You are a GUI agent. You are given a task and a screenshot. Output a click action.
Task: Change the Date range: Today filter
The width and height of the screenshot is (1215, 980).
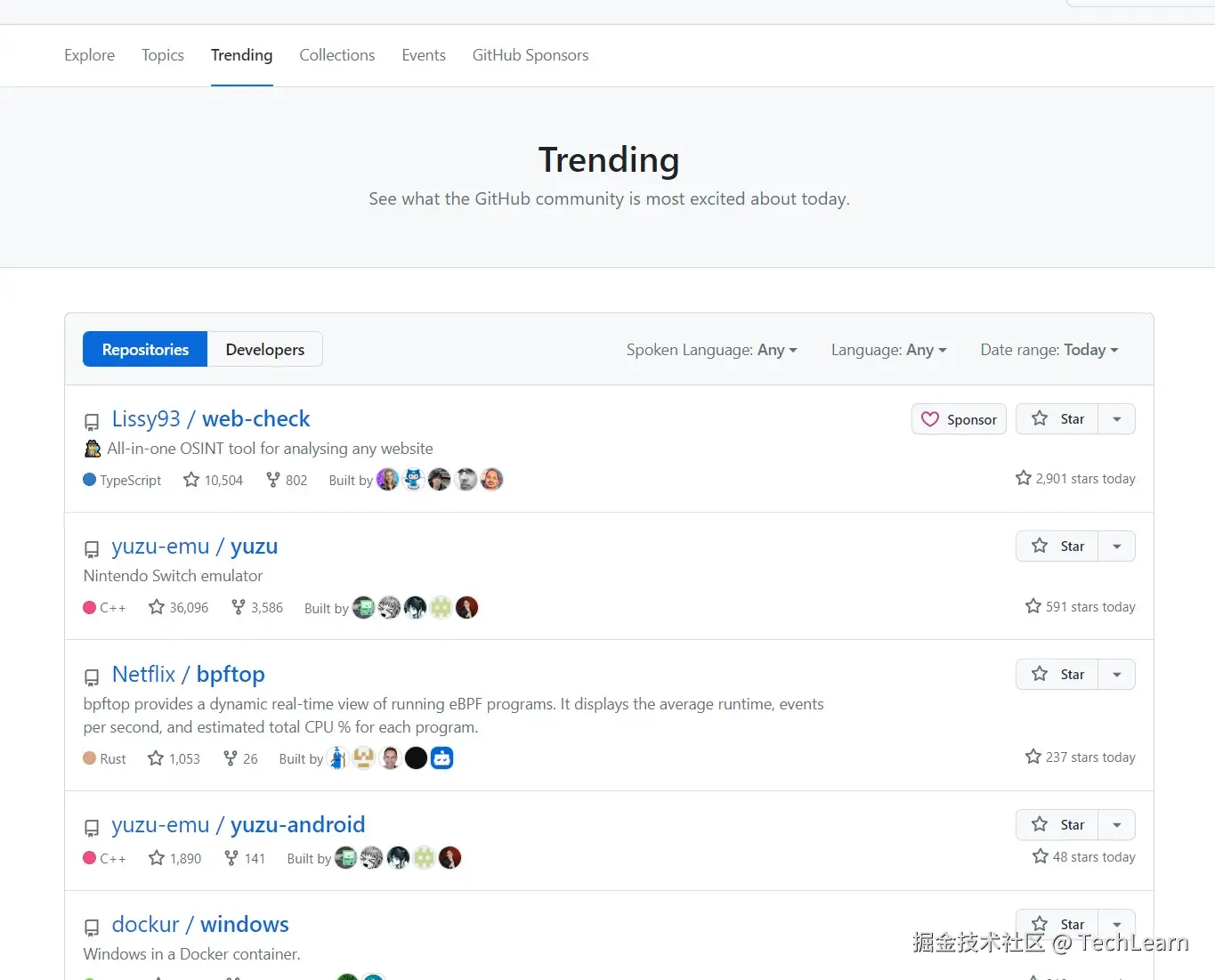tap(1049, 350)
